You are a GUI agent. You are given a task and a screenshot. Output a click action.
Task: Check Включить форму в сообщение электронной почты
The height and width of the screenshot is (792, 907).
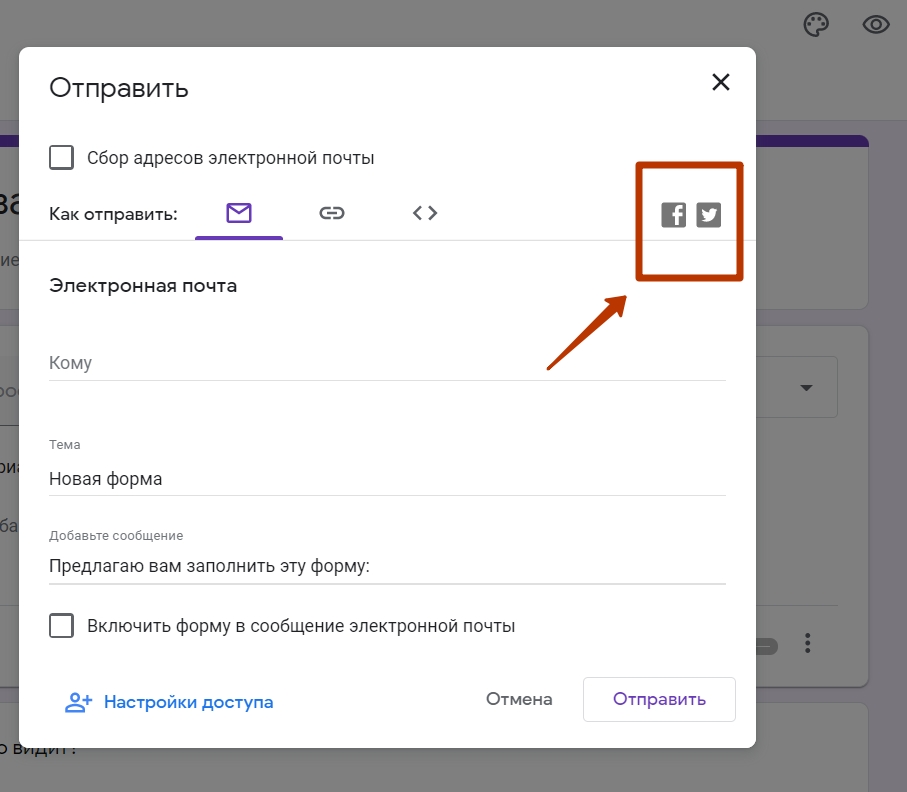(x=61, y=625)
